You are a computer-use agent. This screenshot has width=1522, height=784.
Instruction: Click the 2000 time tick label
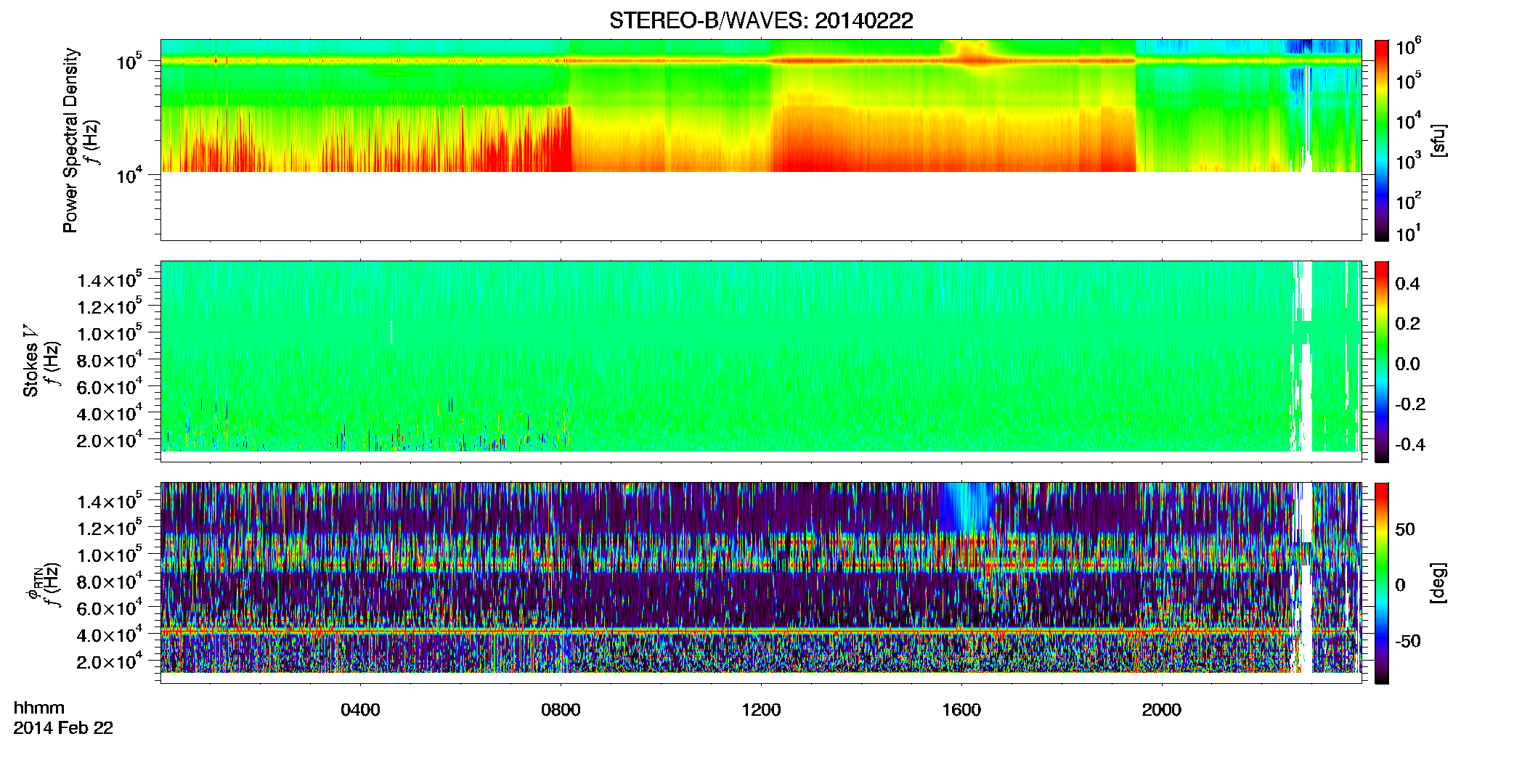1162,710
